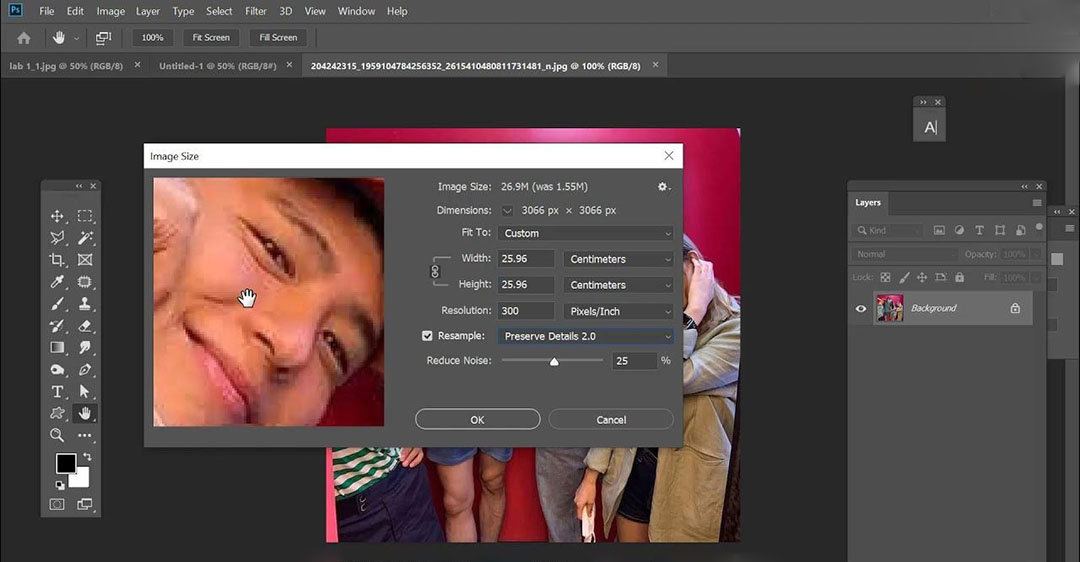Screen dimensions: 1080x562
Task: Open the Height units Centimeters dropdown
Action: tap(618, 284)
